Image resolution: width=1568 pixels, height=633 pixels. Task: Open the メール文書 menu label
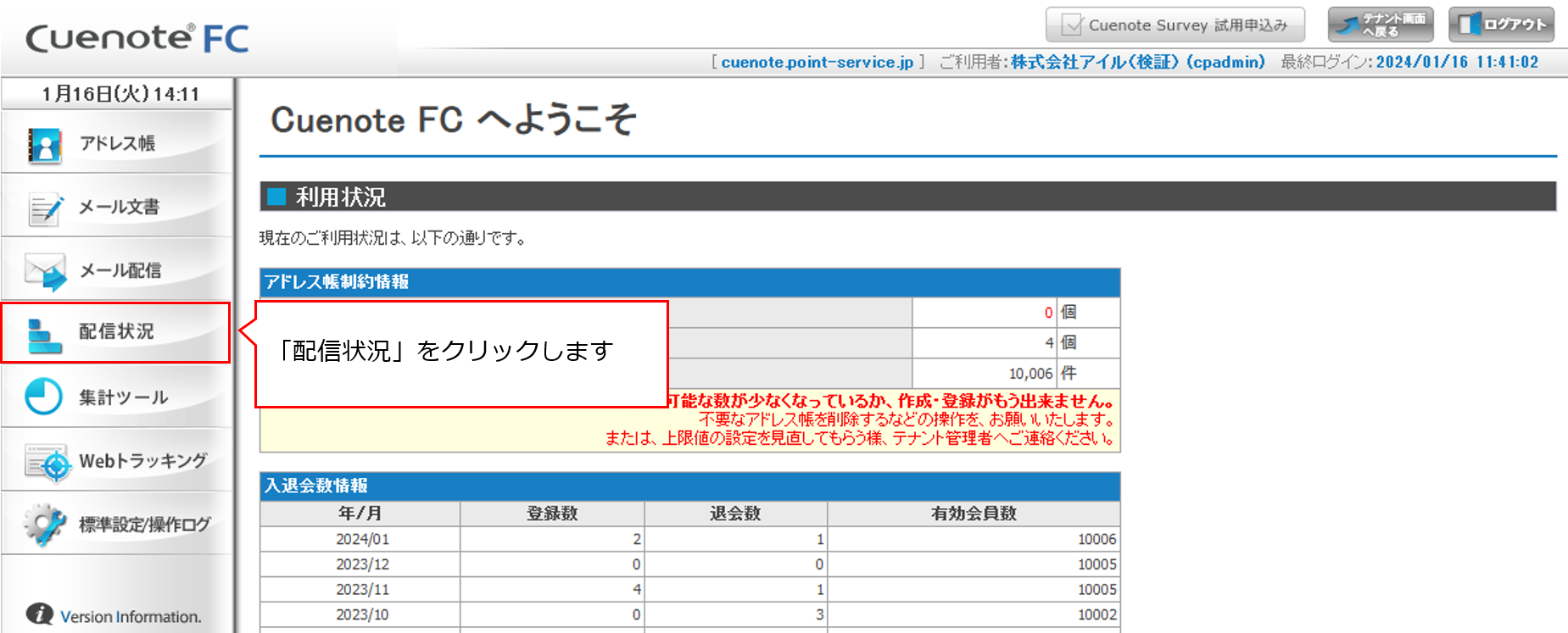pyautogui.click(x=119, y=207)
